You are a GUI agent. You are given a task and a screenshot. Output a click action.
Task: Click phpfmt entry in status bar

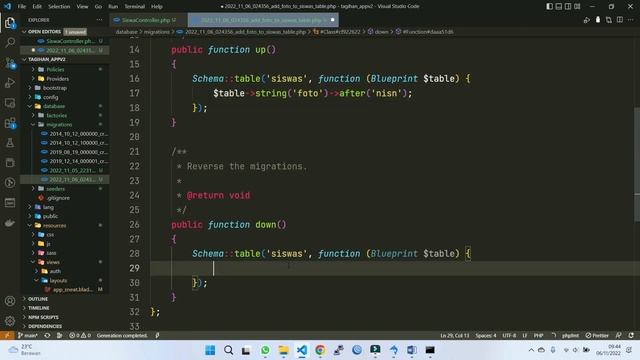point(570,336)
